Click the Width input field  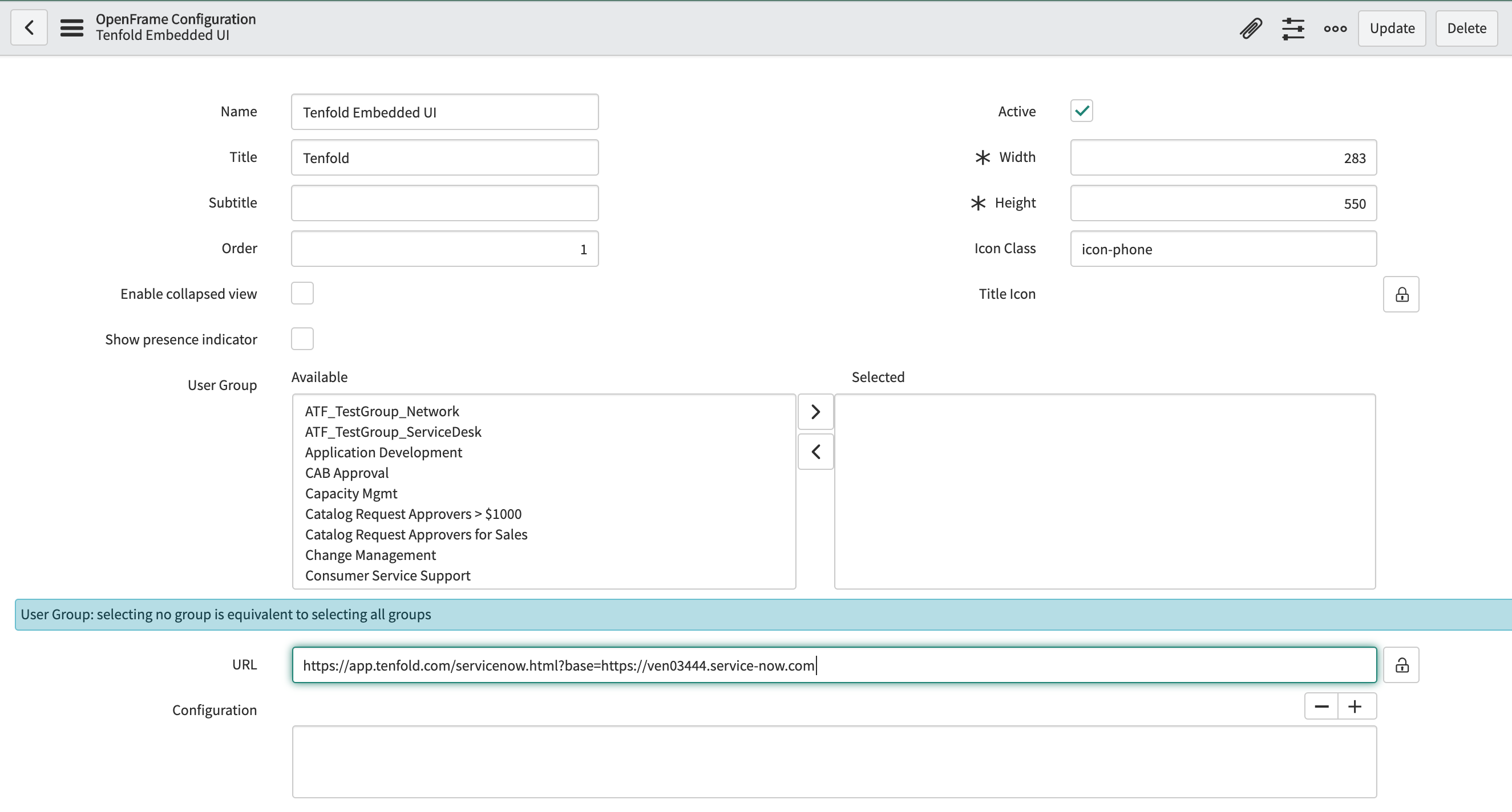(1223, 157)
